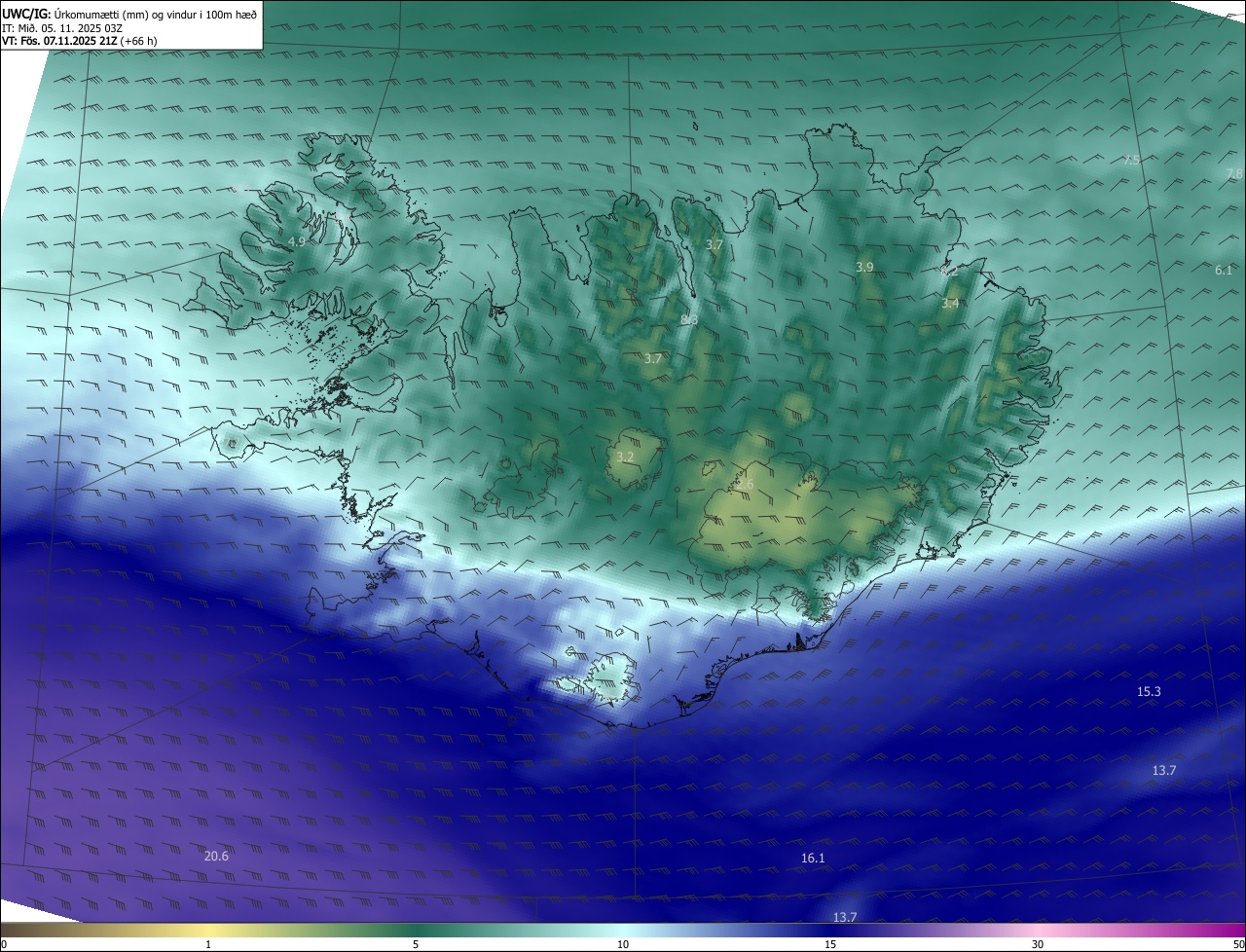Viewport: 1246px width, 952px height.
Task: Select the 15.3 value label over the ocean
Action: (1149, 691)
